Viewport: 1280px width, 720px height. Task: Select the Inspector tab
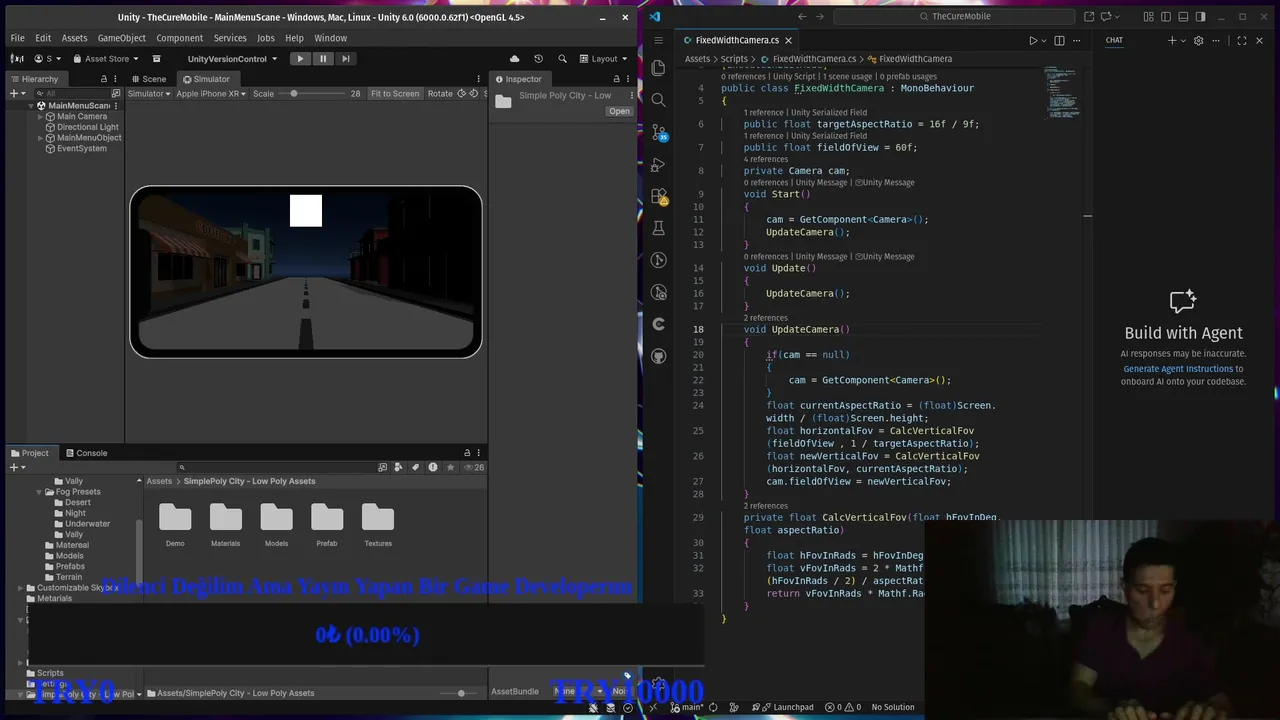coord(518,79)
